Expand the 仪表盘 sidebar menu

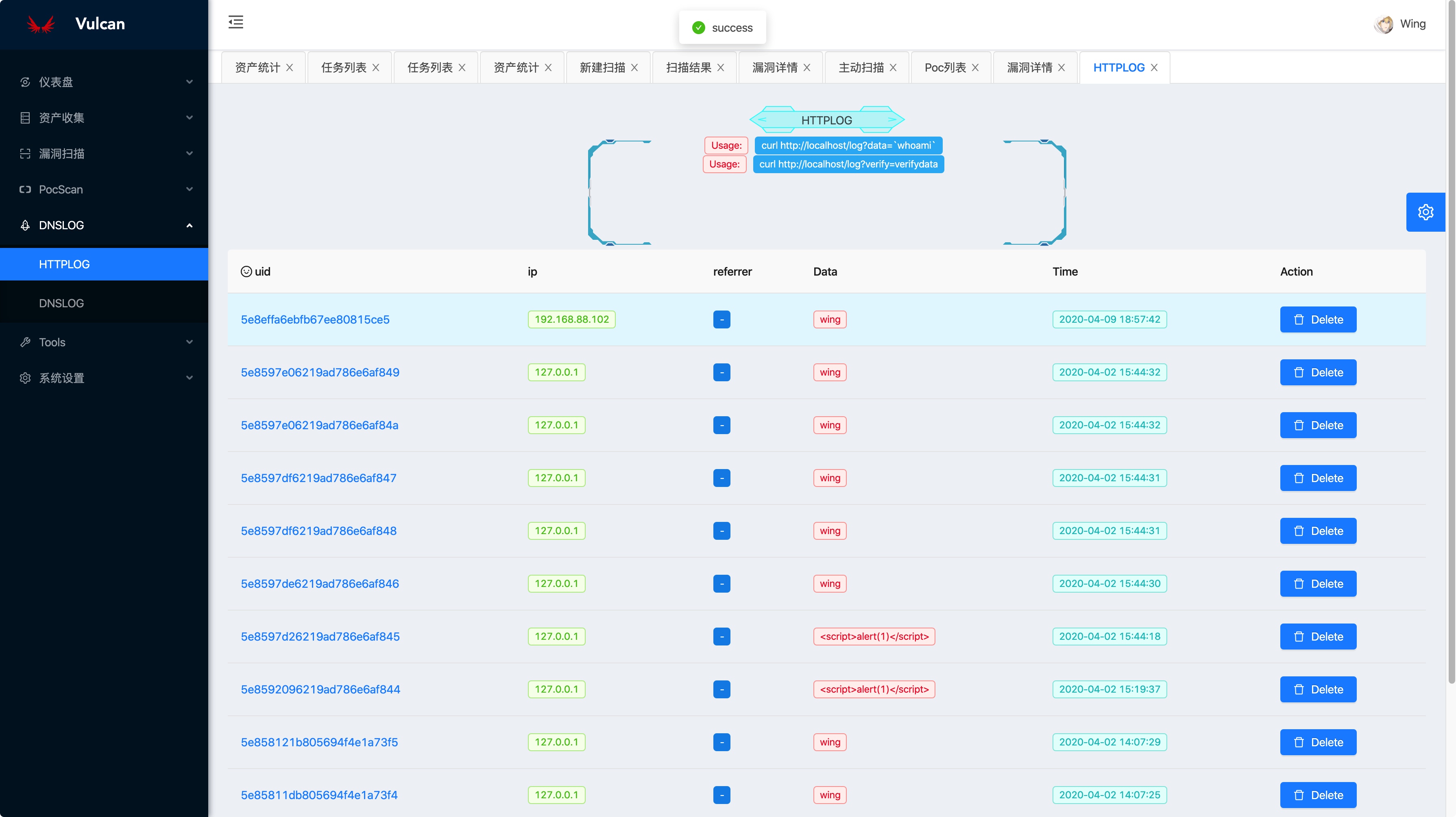pos(104,82)
